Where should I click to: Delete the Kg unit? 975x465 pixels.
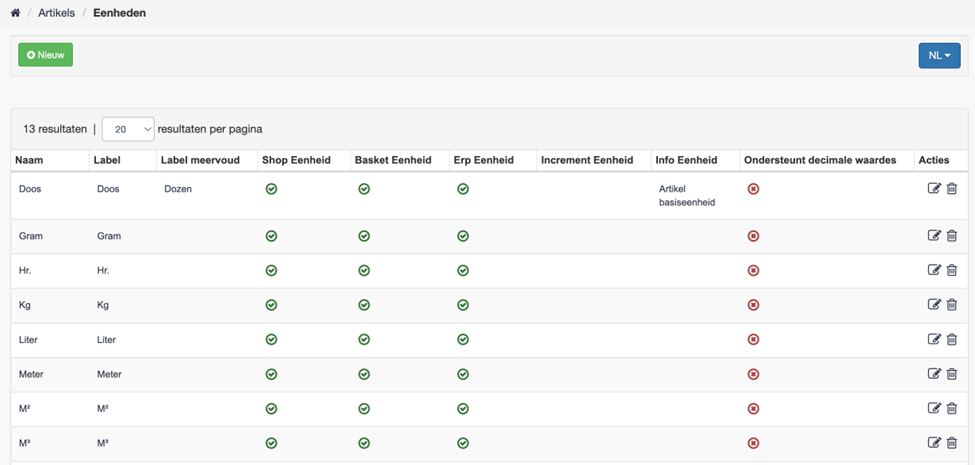[x=951, y=305]
